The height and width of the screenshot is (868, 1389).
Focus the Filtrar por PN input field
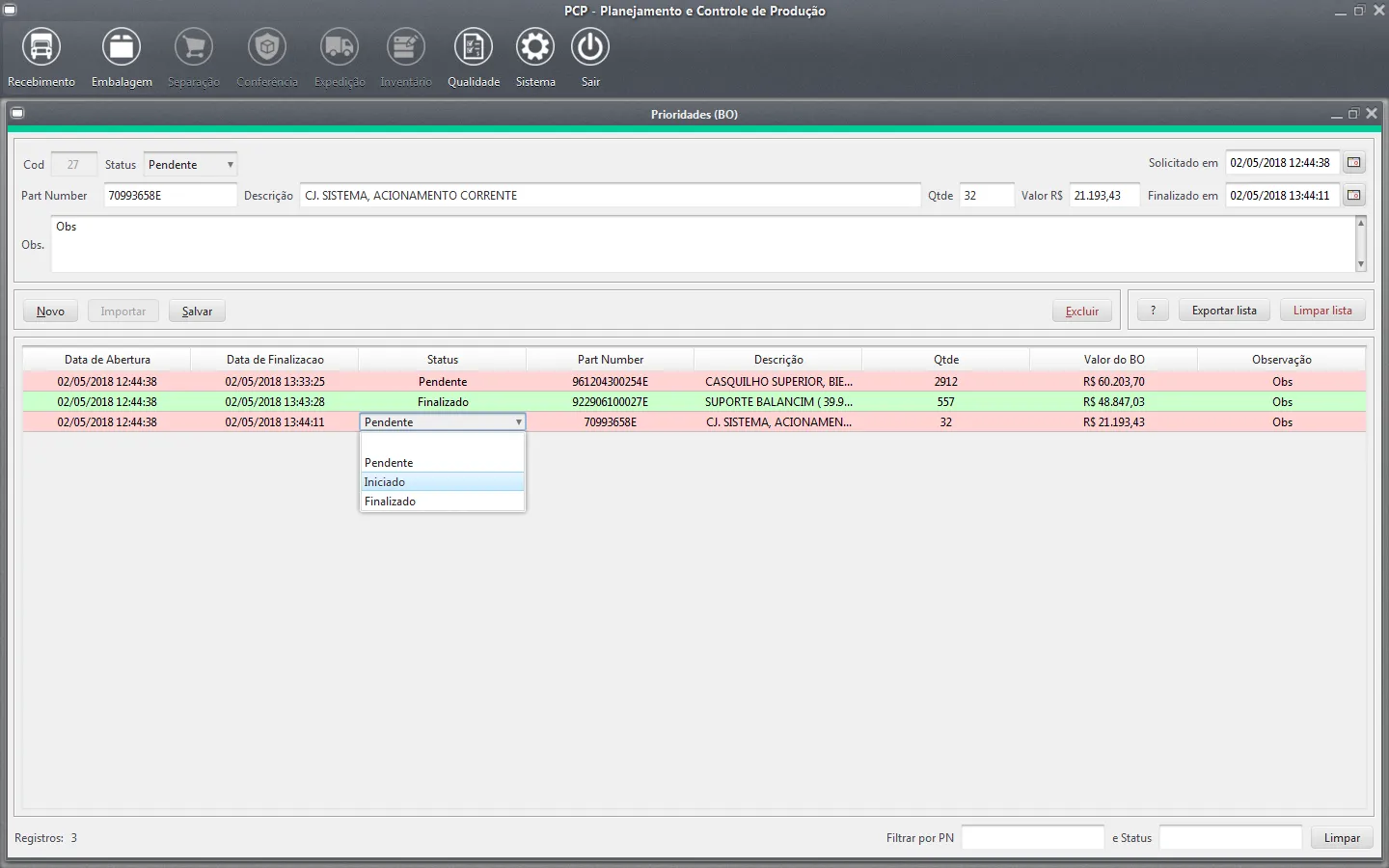(x=1032, y=838)
